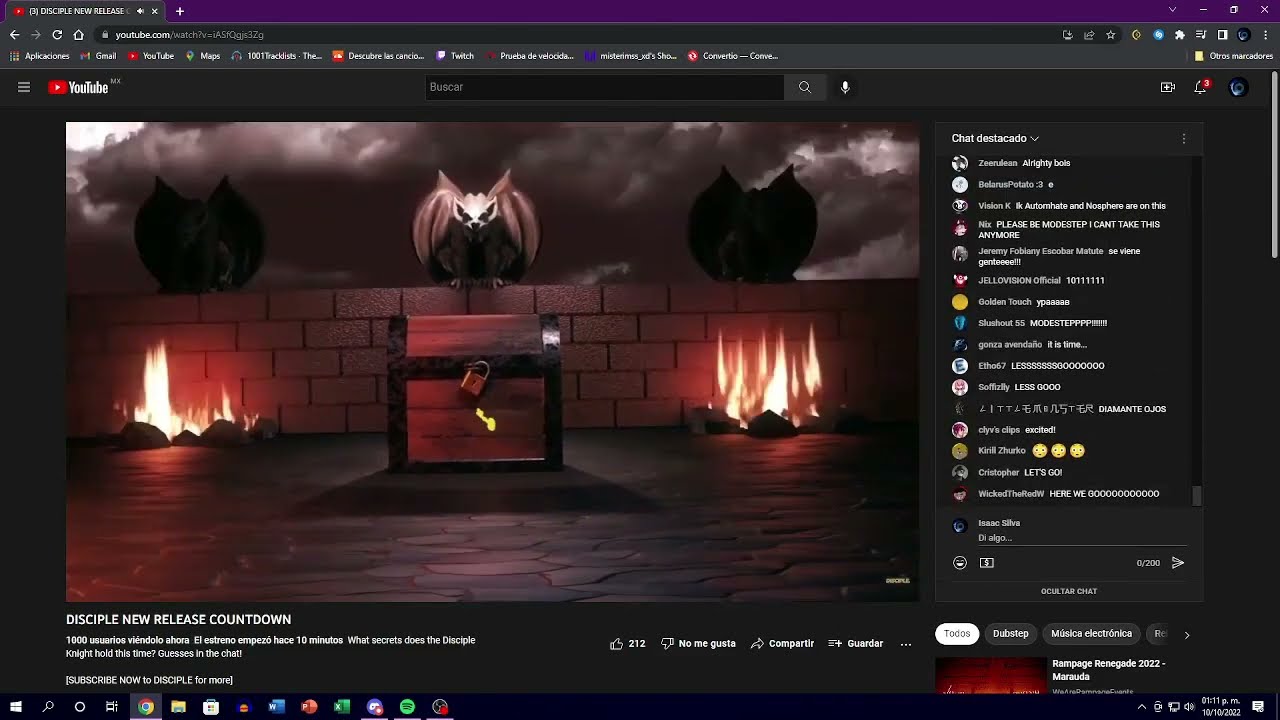The image size is (1280, 720).
Task: Open Word from the taskbar
Action: point(276,706)
